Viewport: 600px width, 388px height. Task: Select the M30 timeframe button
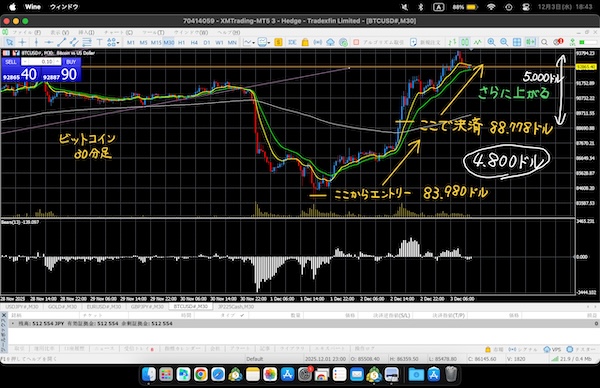coord(169,42)
